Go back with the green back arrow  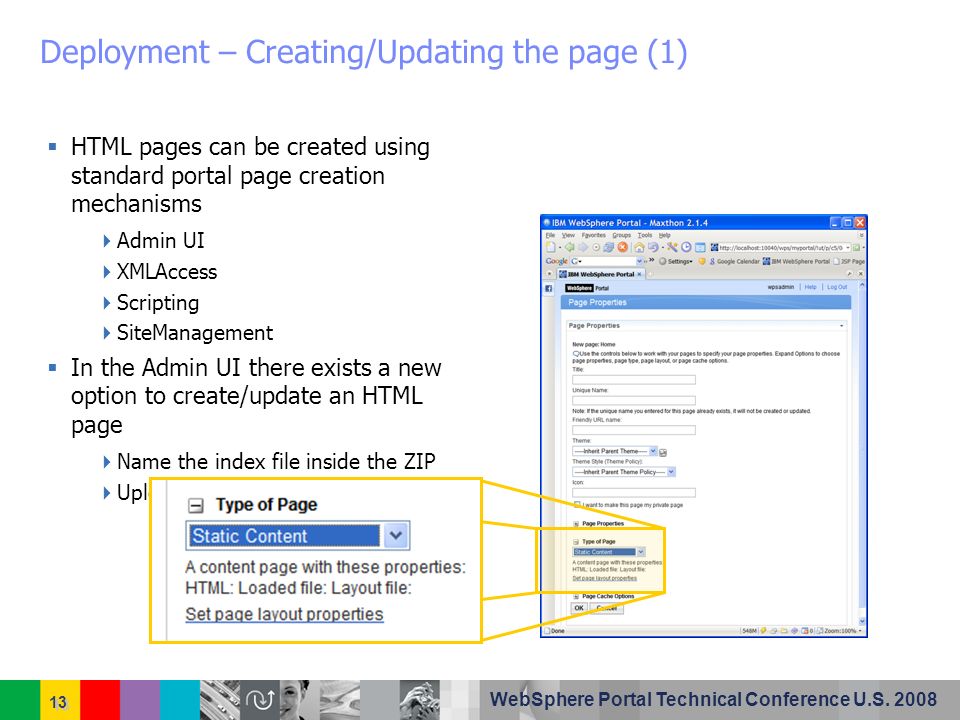pyautogui.click(x=569, y=247)
